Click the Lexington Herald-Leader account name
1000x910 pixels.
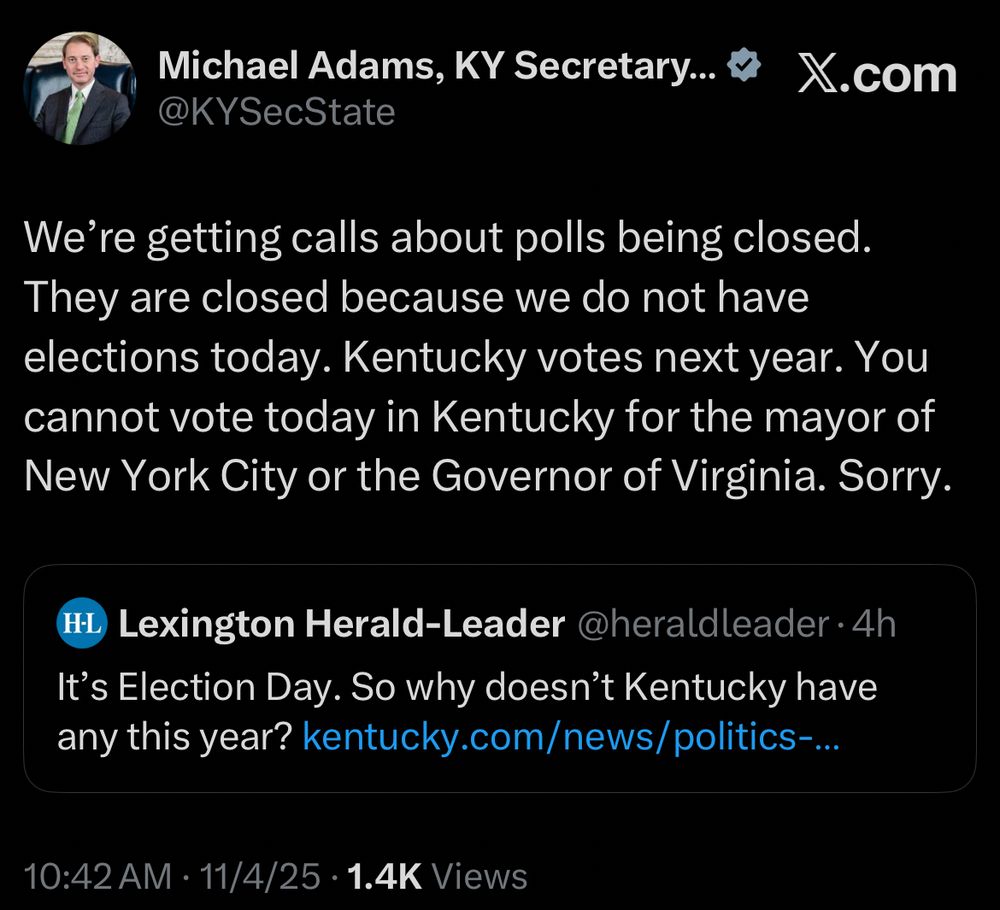(341, 625)
